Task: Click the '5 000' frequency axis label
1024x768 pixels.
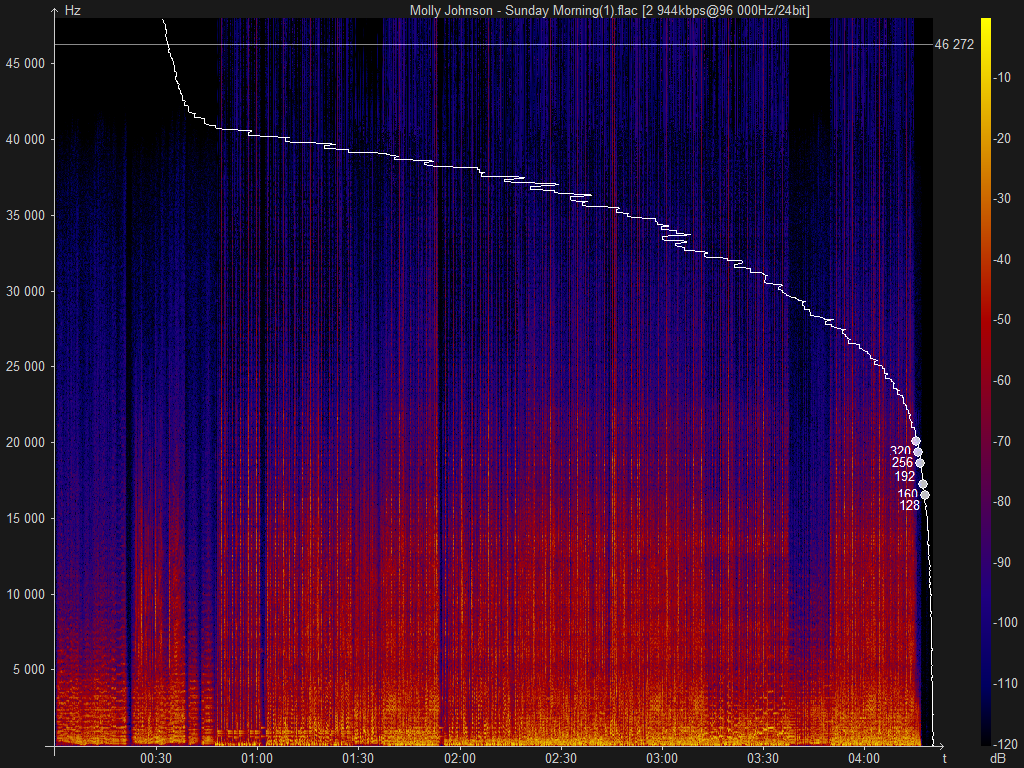Action: 29,669
